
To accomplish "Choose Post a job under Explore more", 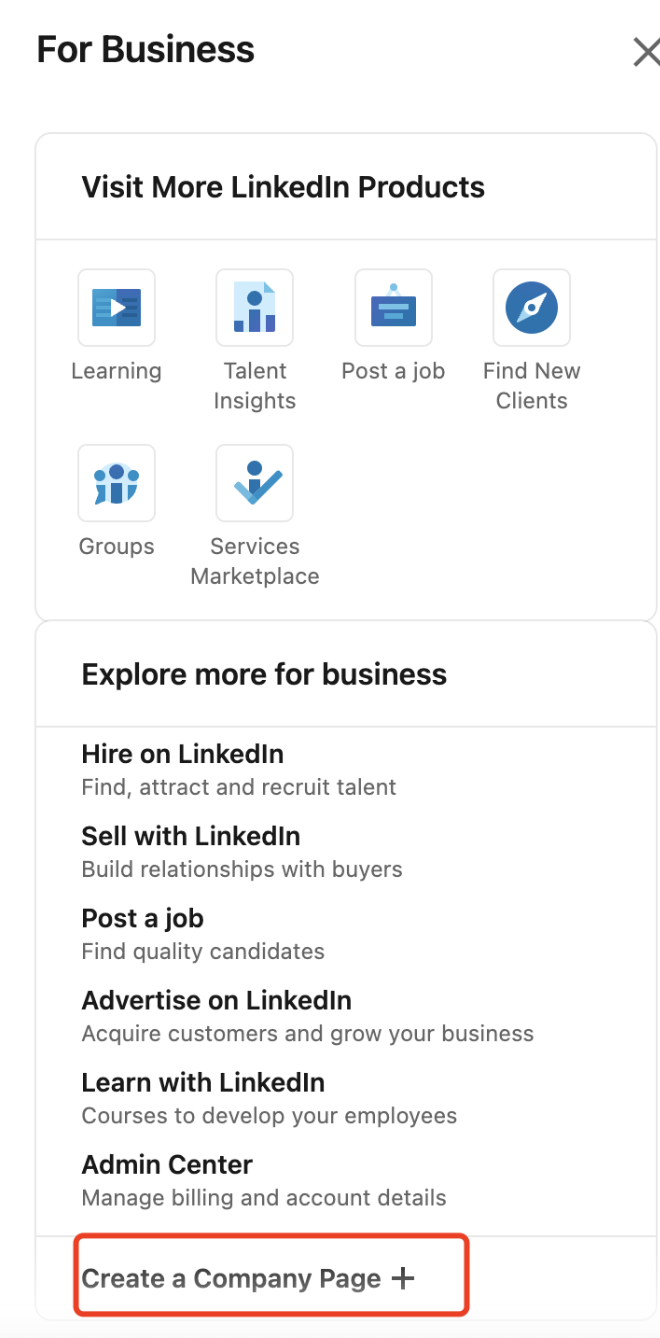I will pos(142,918).
